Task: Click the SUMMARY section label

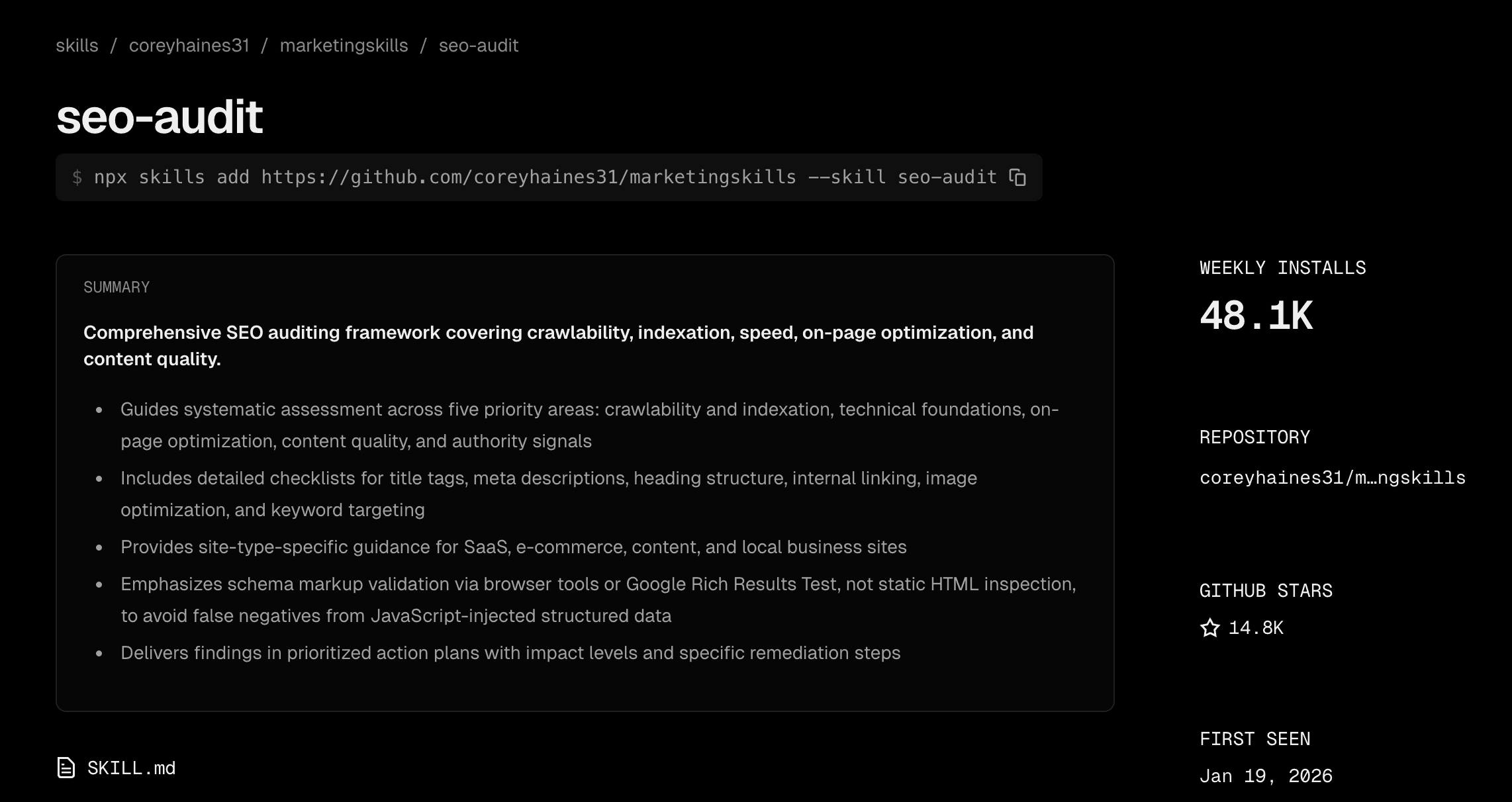Action: coord(117,287)
